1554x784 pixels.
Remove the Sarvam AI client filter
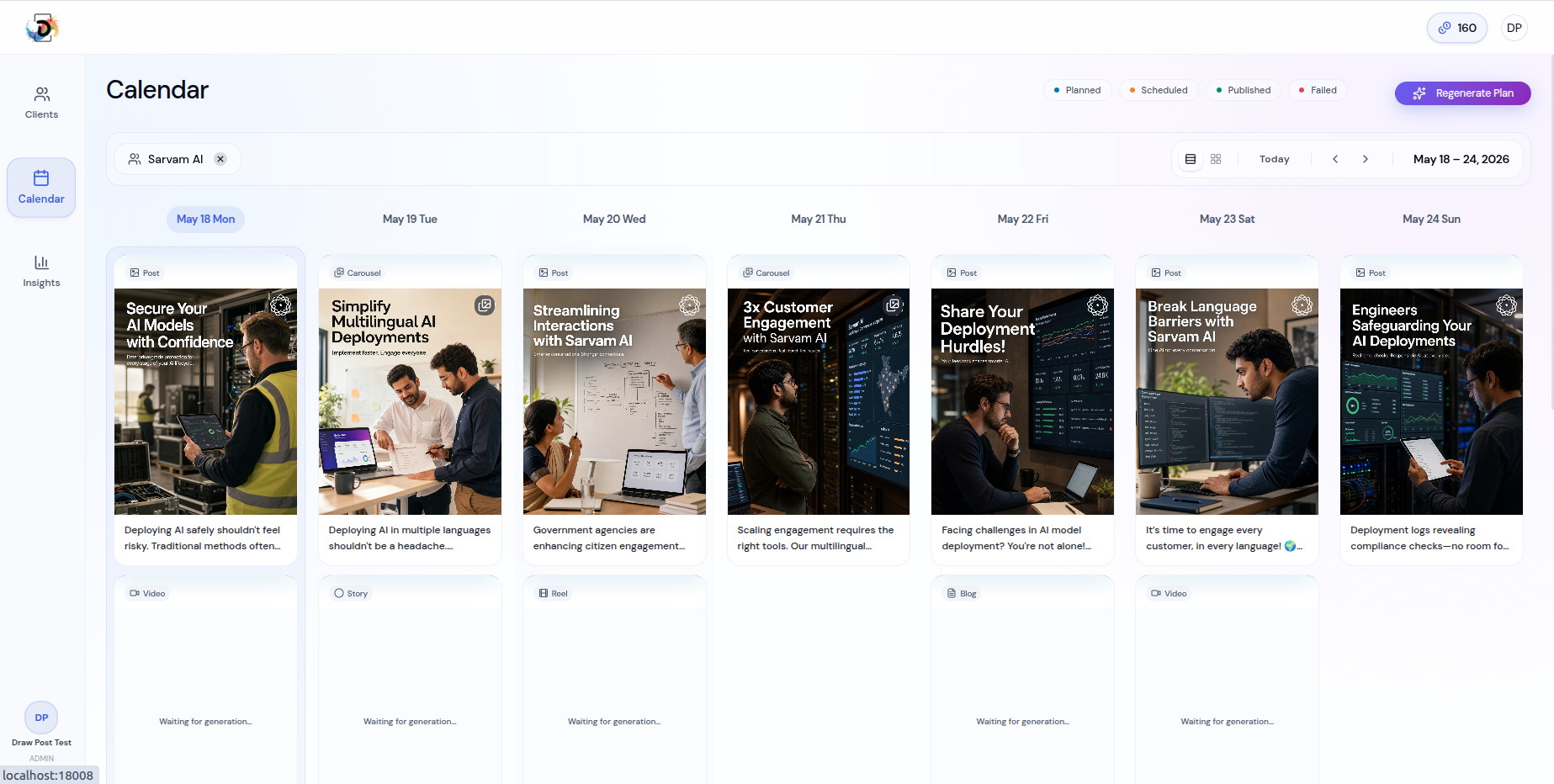(x=220, y=159)
